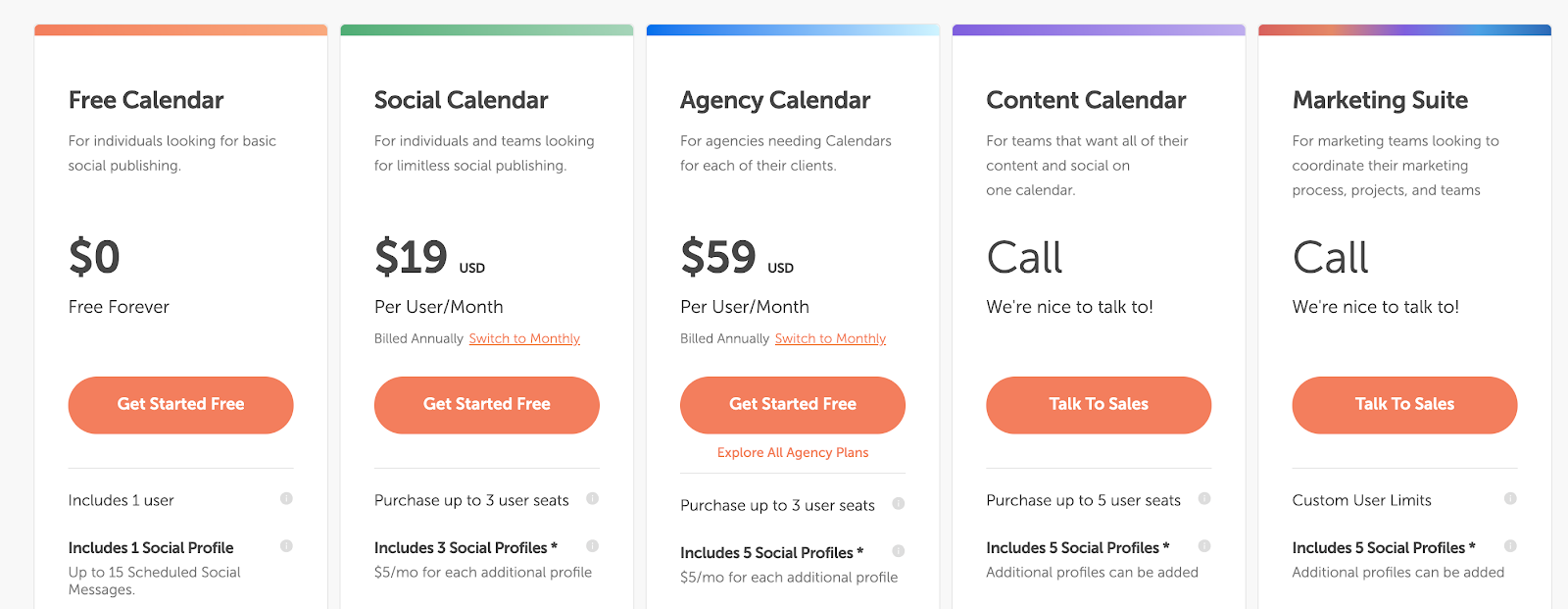1568x609 pixels.
Task: Open the tooltip for Includes 1 Social Profile
Action: click(x=286, y=547)
